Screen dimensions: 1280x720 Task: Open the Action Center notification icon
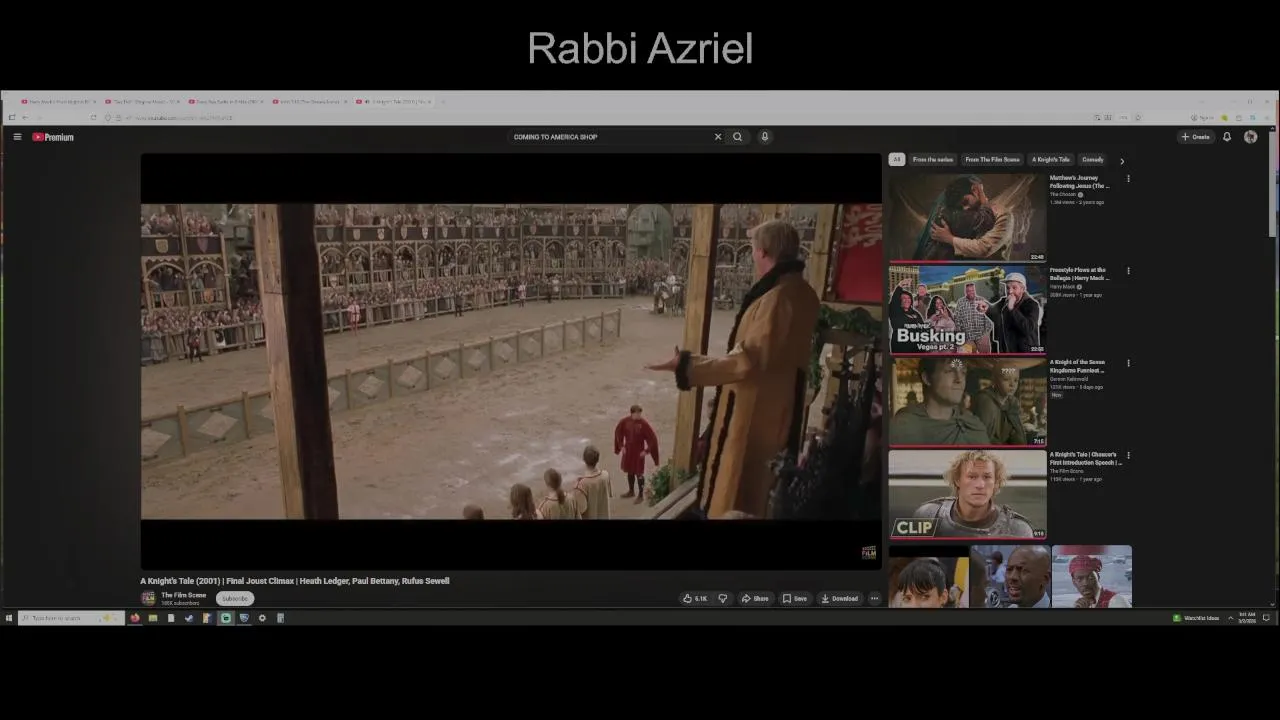[x=1266, y=618]
